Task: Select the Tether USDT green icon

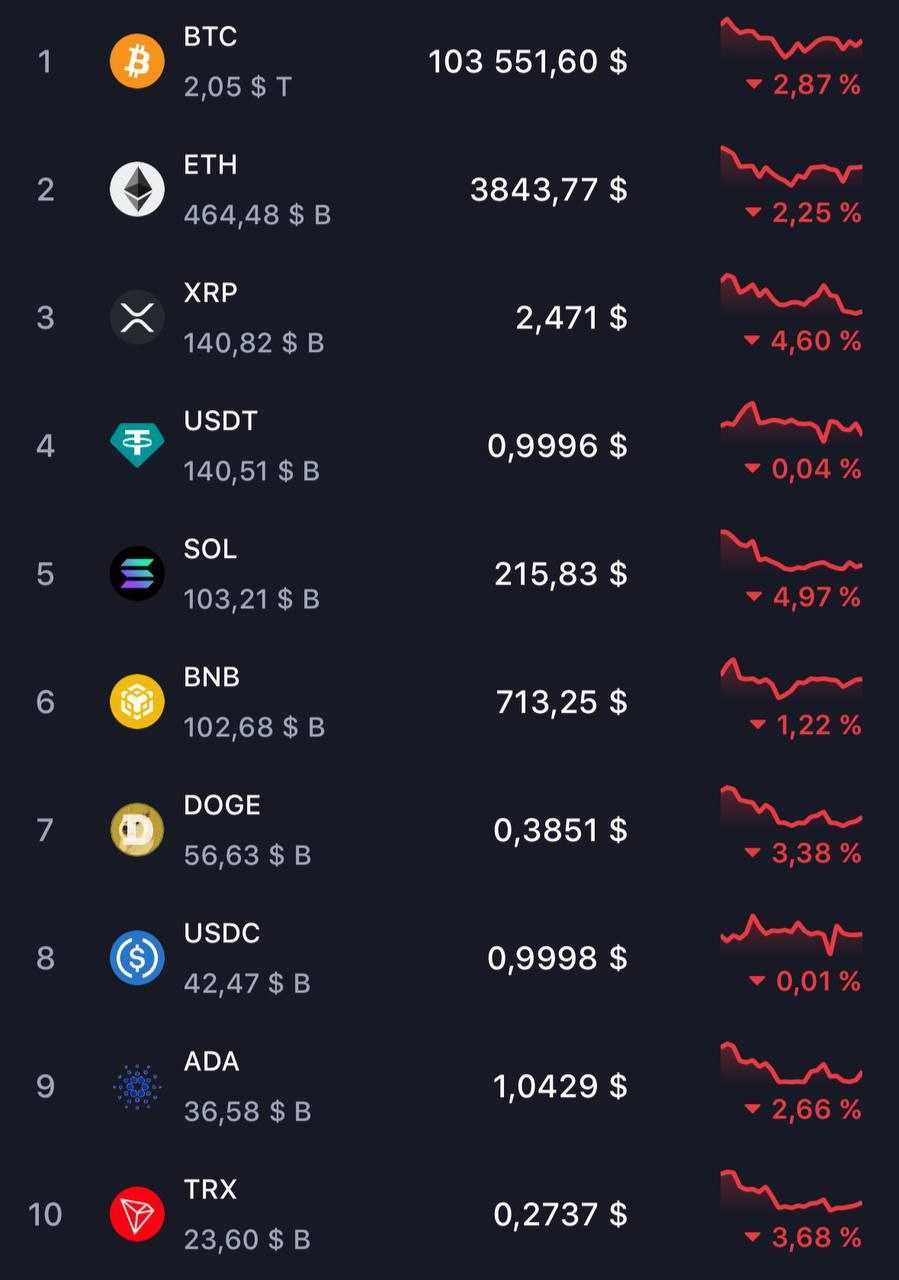Action: 137,446
